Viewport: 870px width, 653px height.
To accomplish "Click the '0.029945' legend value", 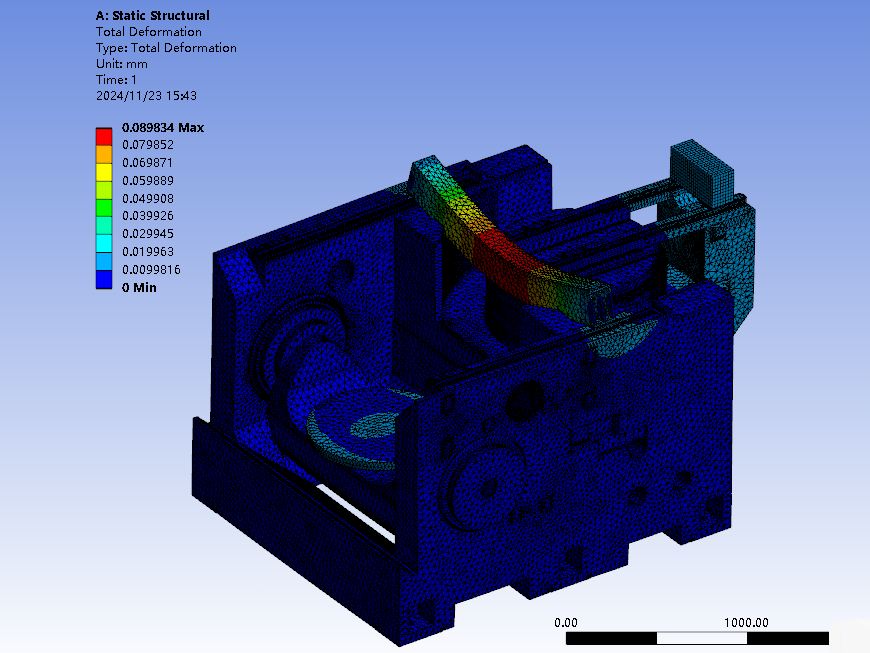I will 148,234.
